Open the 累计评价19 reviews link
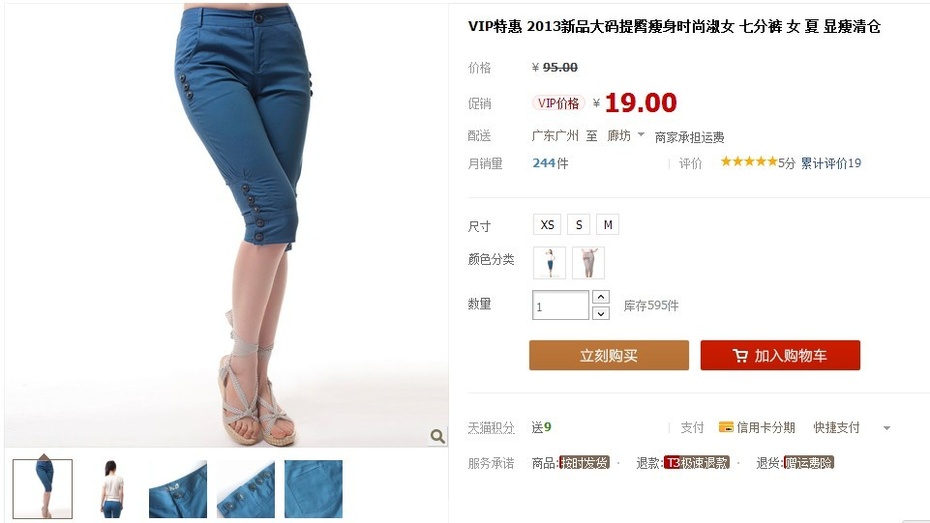Image resolution: width=930 pixels, height=523 pixels. [x=831, y=163]
